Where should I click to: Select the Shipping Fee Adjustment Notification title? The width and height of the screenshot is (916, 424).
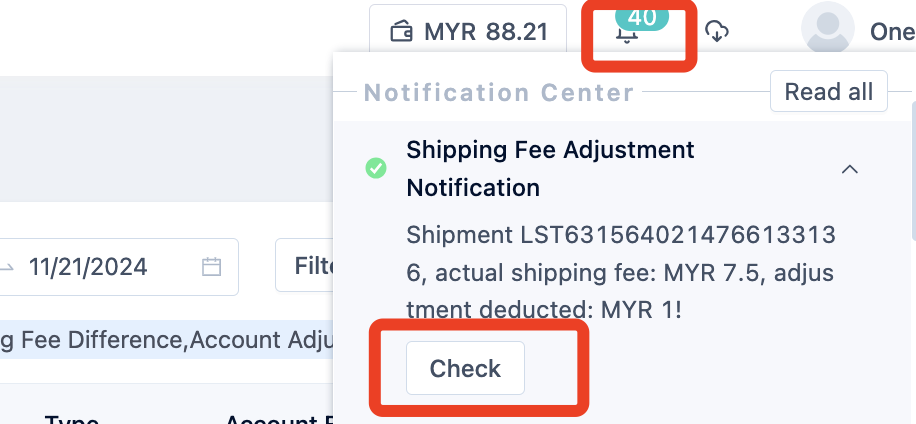(x=550, y=169)
